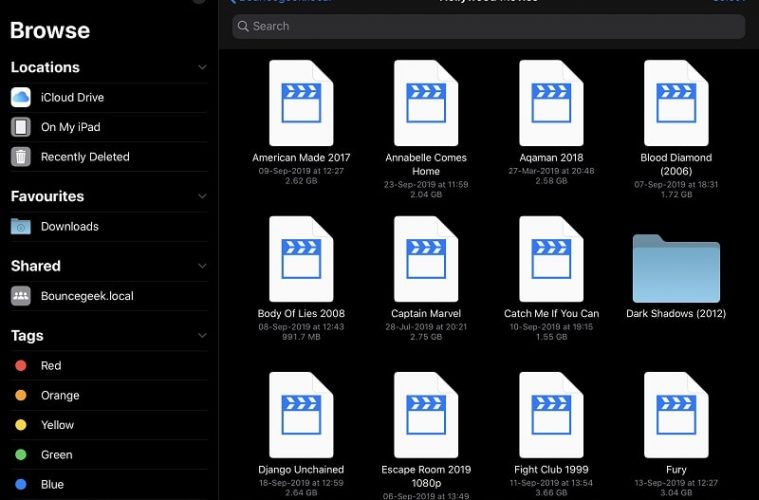The image size is (759, 500).
Task: Select the Blue tag
Action: tap(109, 485)
